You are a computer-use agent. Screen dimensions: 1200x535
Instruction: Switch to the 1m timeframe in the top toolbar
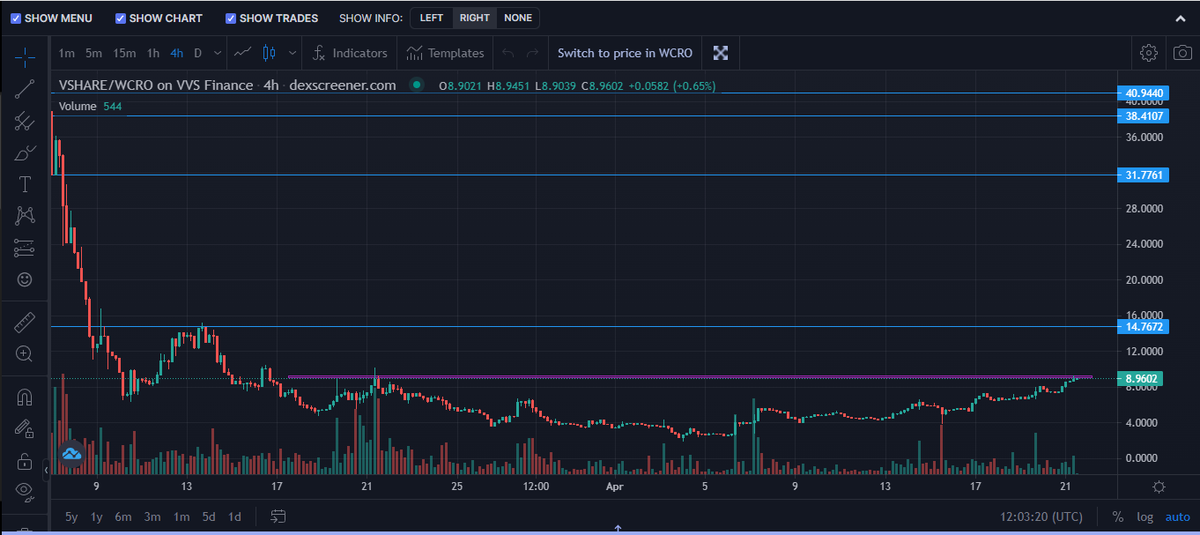(x=66, y=53)
